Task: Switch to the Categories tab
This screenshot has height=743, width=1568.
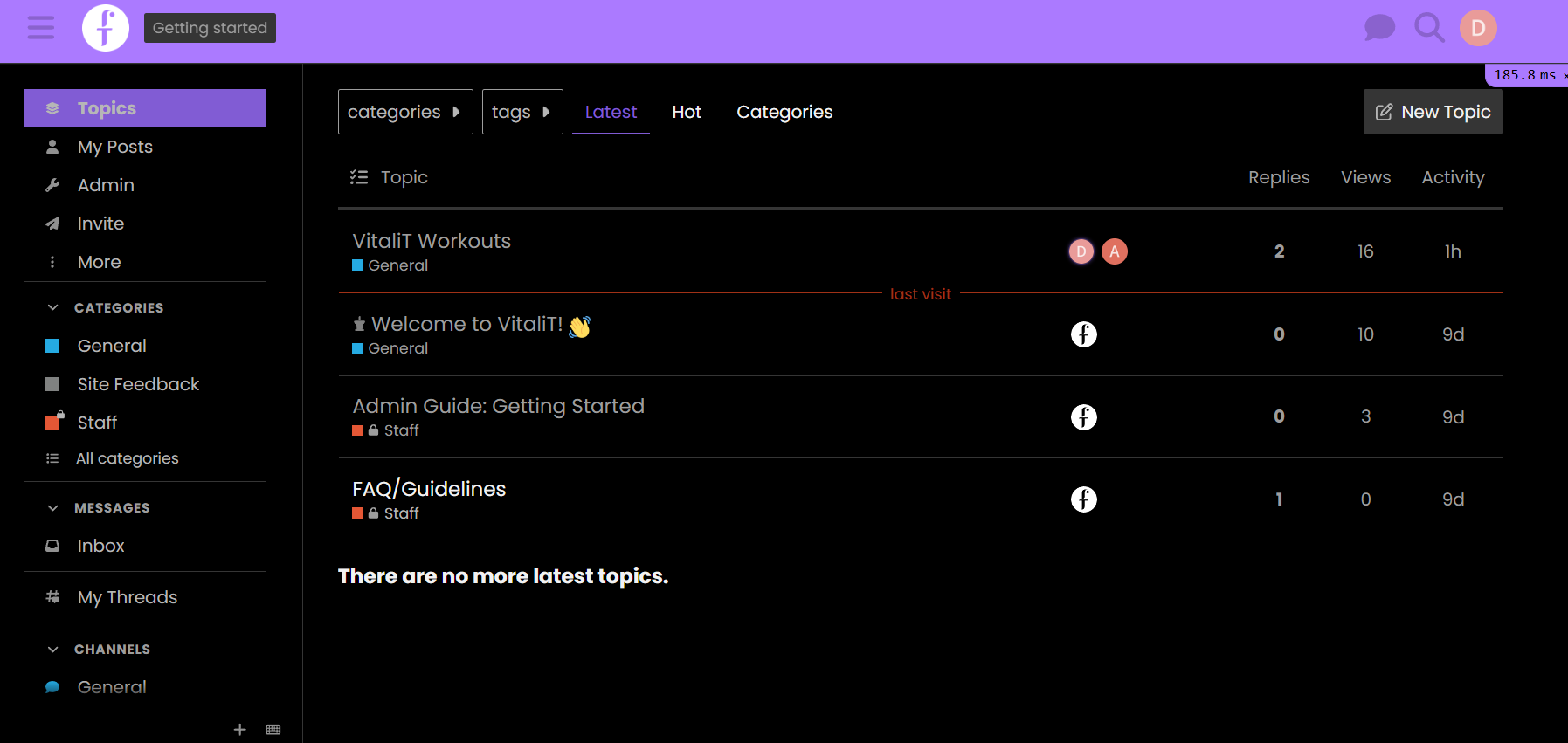Action: 784,112
